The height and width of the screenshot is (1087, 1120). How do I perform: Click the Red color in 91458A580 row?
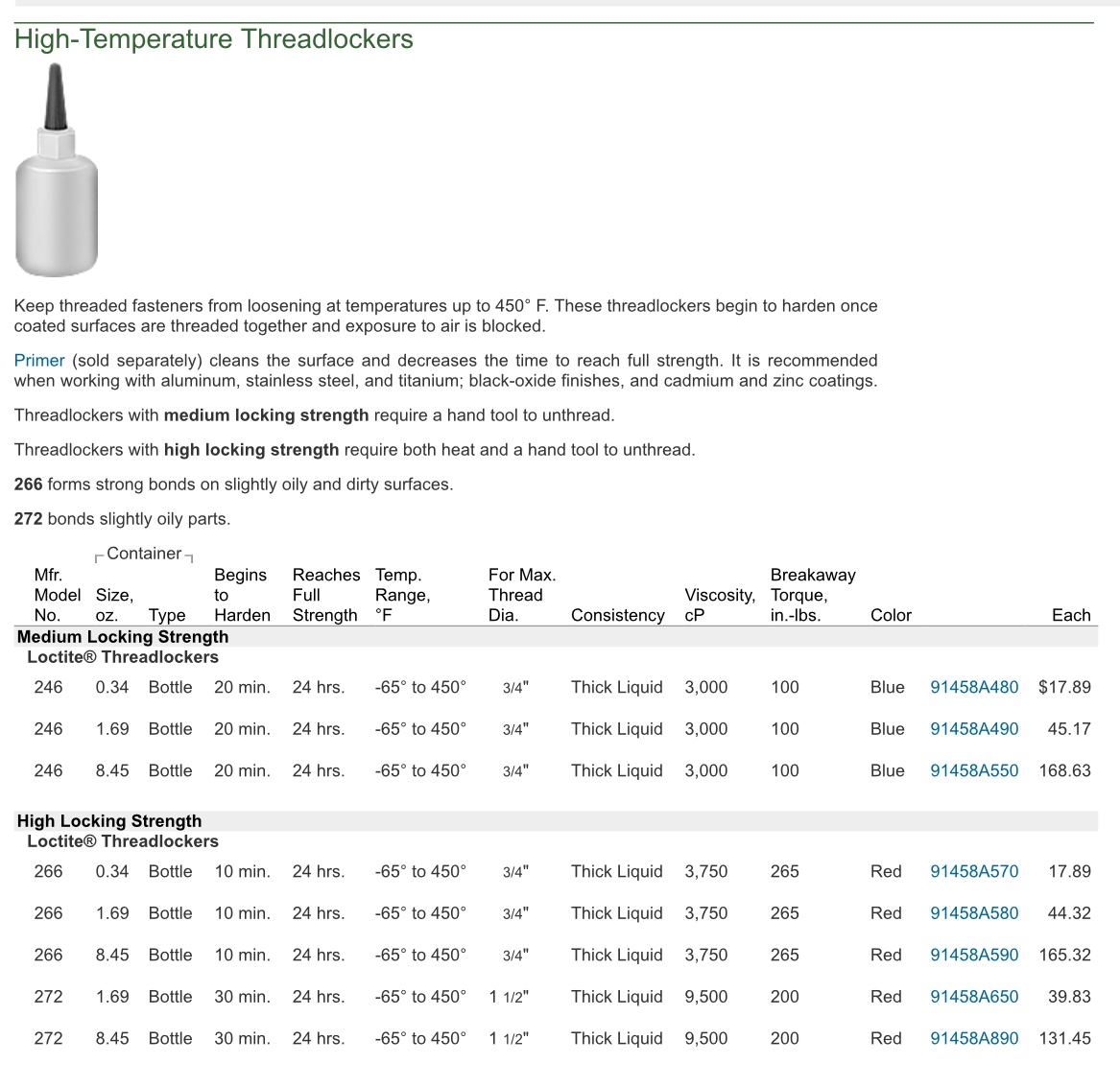[x=886, y=912]
